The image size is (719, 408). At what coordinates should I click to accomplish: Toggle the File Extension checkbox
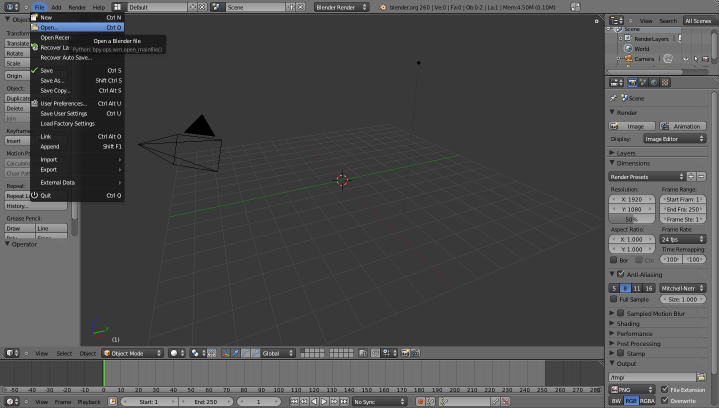pos(665,389)
